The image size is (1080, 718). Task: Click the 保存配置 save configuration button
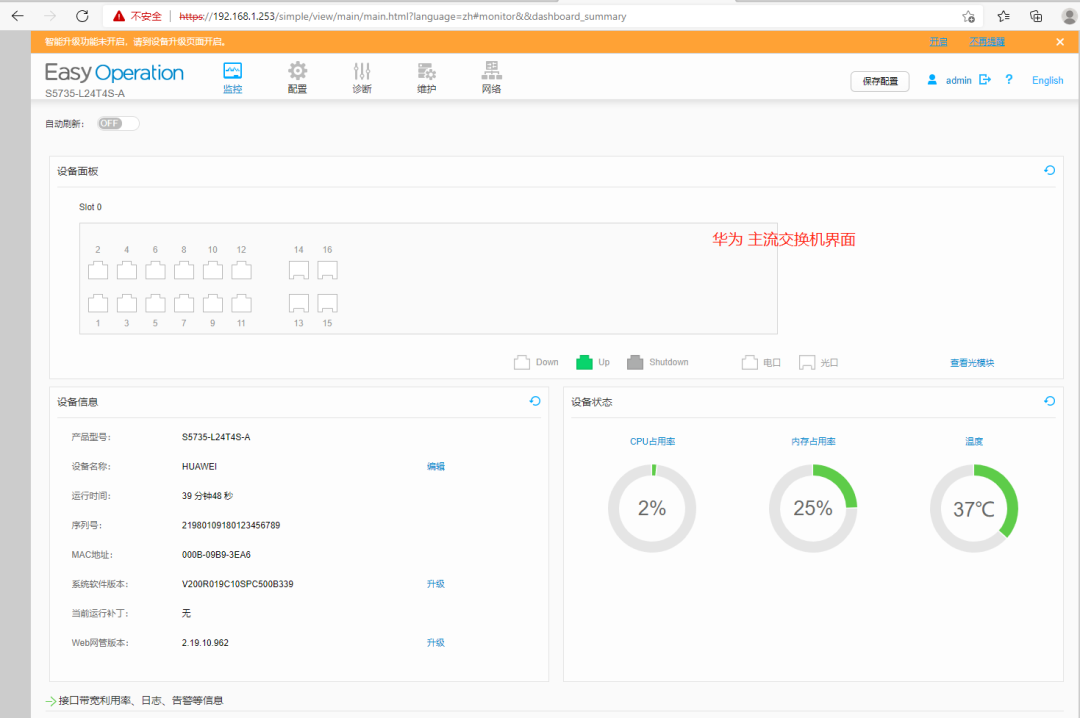tap(880, 81)
